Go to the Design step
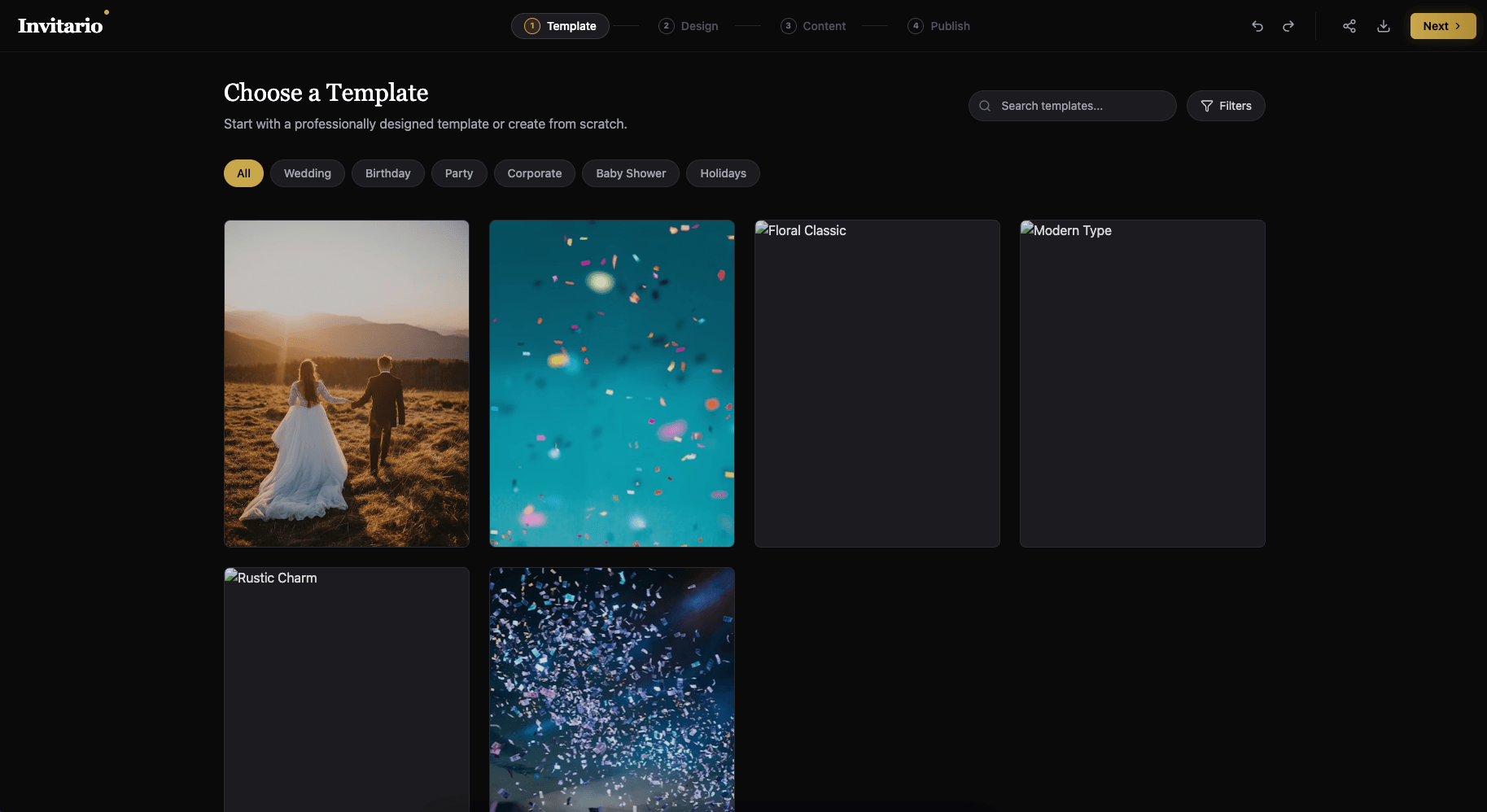1487x812 pixels. coord(689,26)
